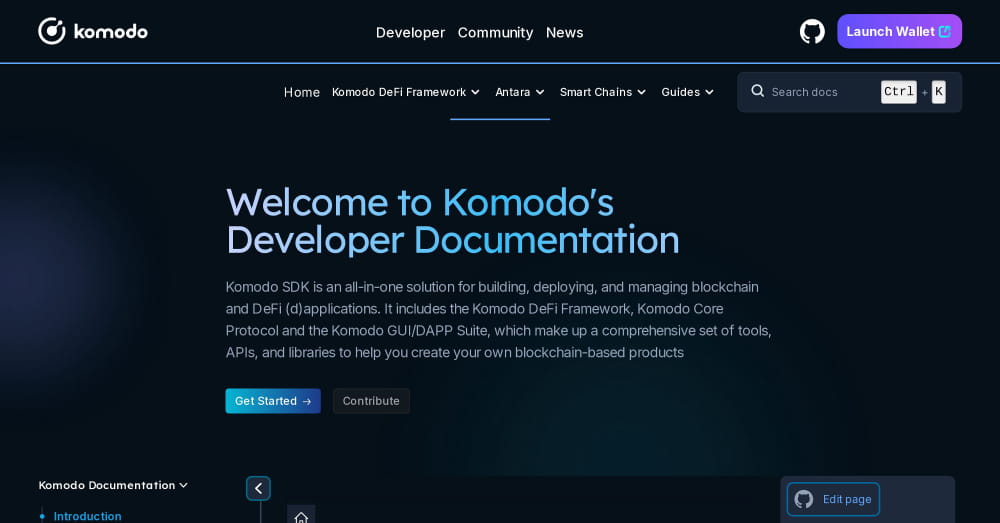Click the GitHub icon beside Edit page

[x=804, y=499]
